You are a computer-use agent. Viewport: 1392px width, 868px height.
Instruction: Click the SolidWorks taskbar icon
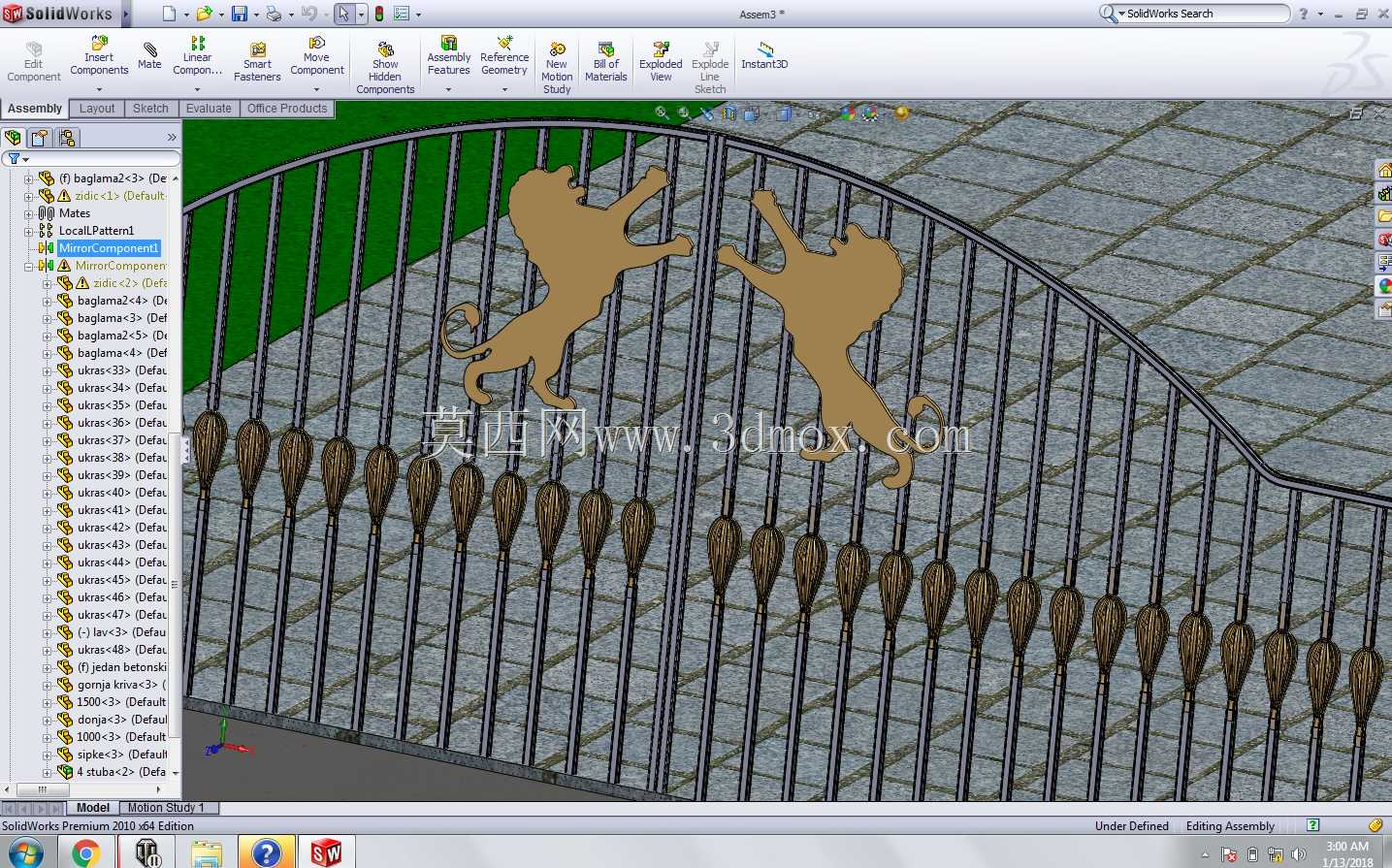[x=326, y=852]
